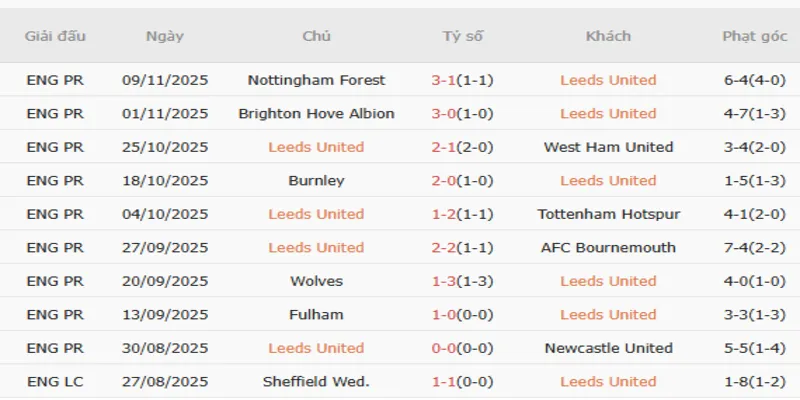The height and width of the screenshot is (400, 800).
Task: Click the "Giải đấu" column header
Action: [55, 36]
